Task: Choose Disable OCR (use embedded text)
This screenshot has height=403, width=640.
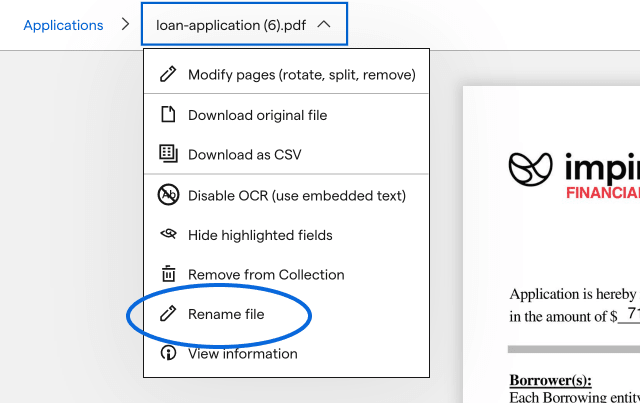Action: (x=286, y=196)
